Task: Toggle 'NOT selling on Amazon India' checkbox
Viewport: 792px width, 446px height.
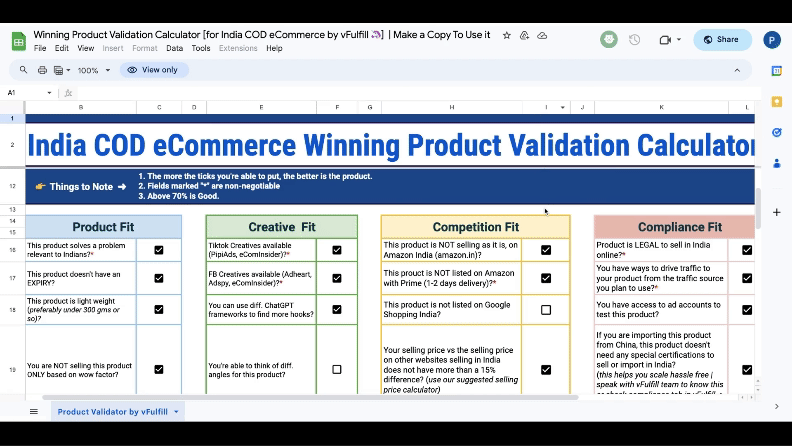Action: coord(546,250)
